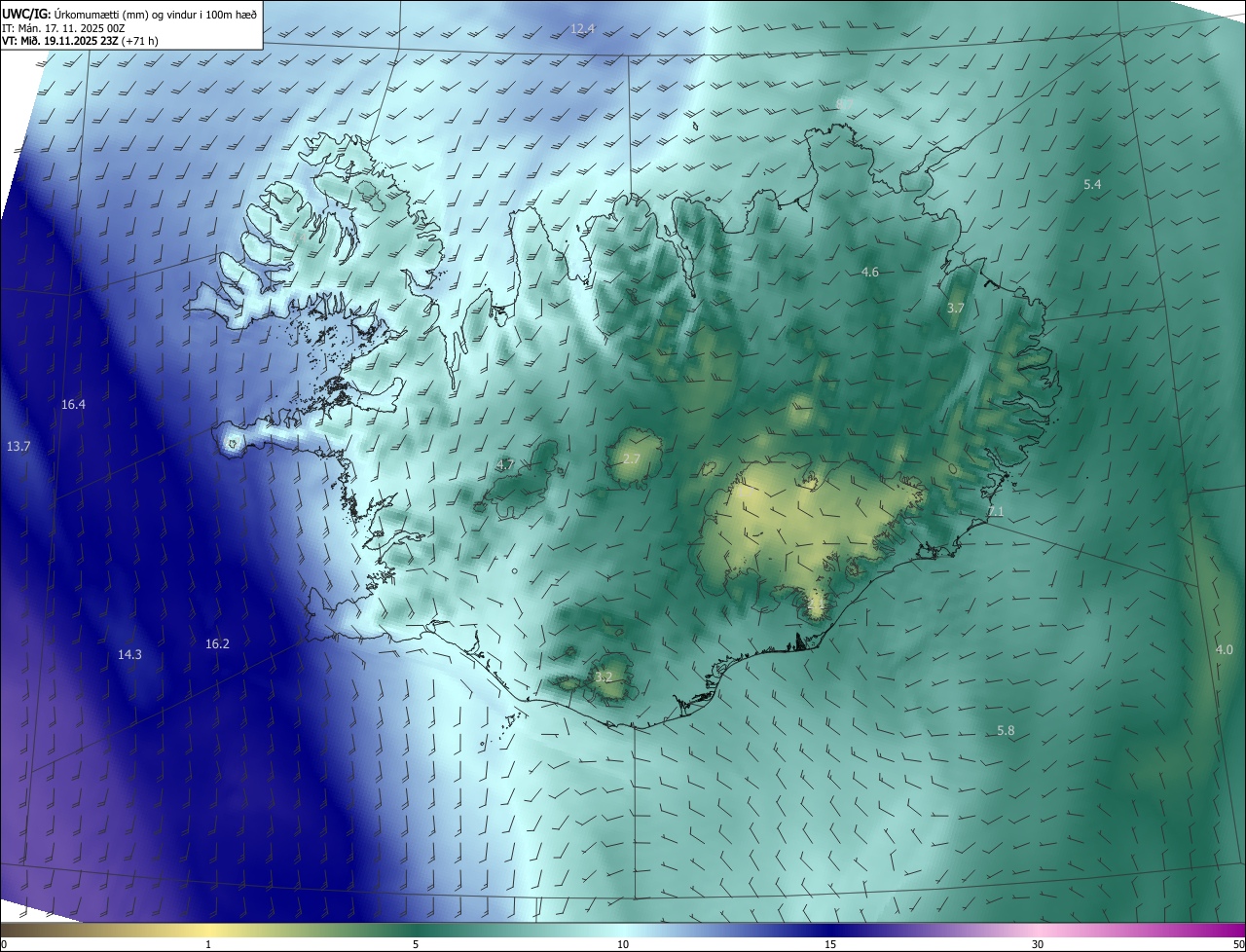Click the 12.4 value label on the map
The width and height of the screenshot is (1246, 952).
pos(582,29)
